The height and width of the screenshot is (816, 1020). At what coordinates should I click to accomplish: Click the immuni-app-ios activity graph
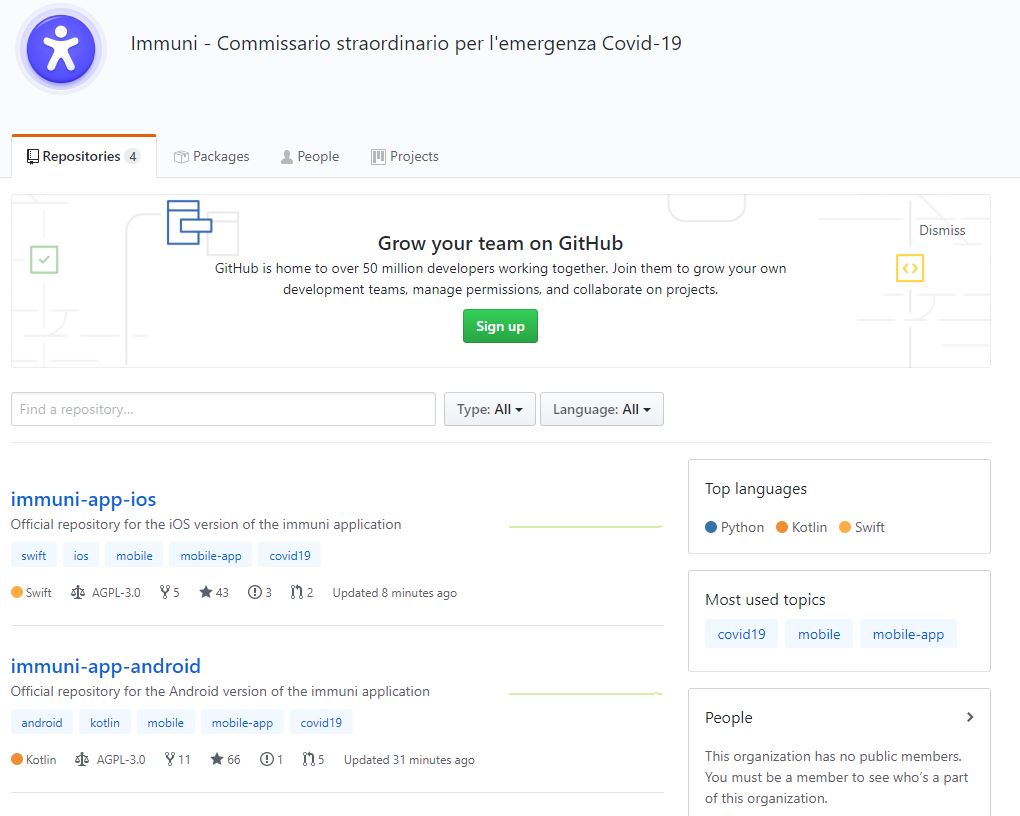585,526
